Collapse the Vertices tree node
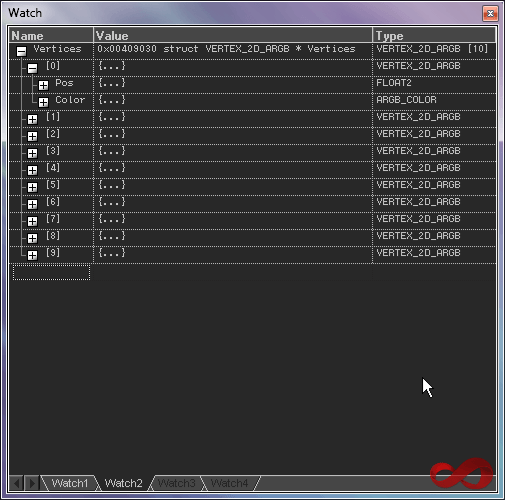 (21, 51)
